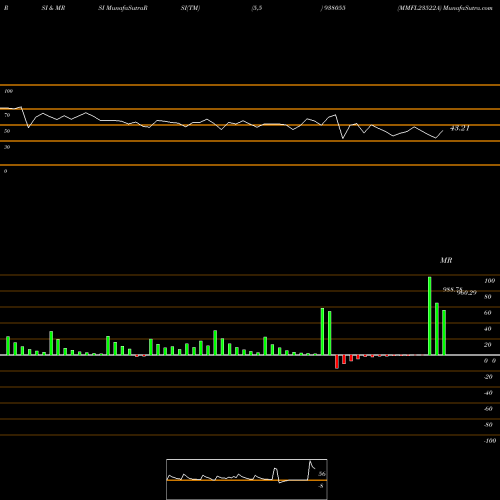This screenshot has height=500, width=500.
Task: Click the MR axis label '-20'
Action: click(488, 377)
